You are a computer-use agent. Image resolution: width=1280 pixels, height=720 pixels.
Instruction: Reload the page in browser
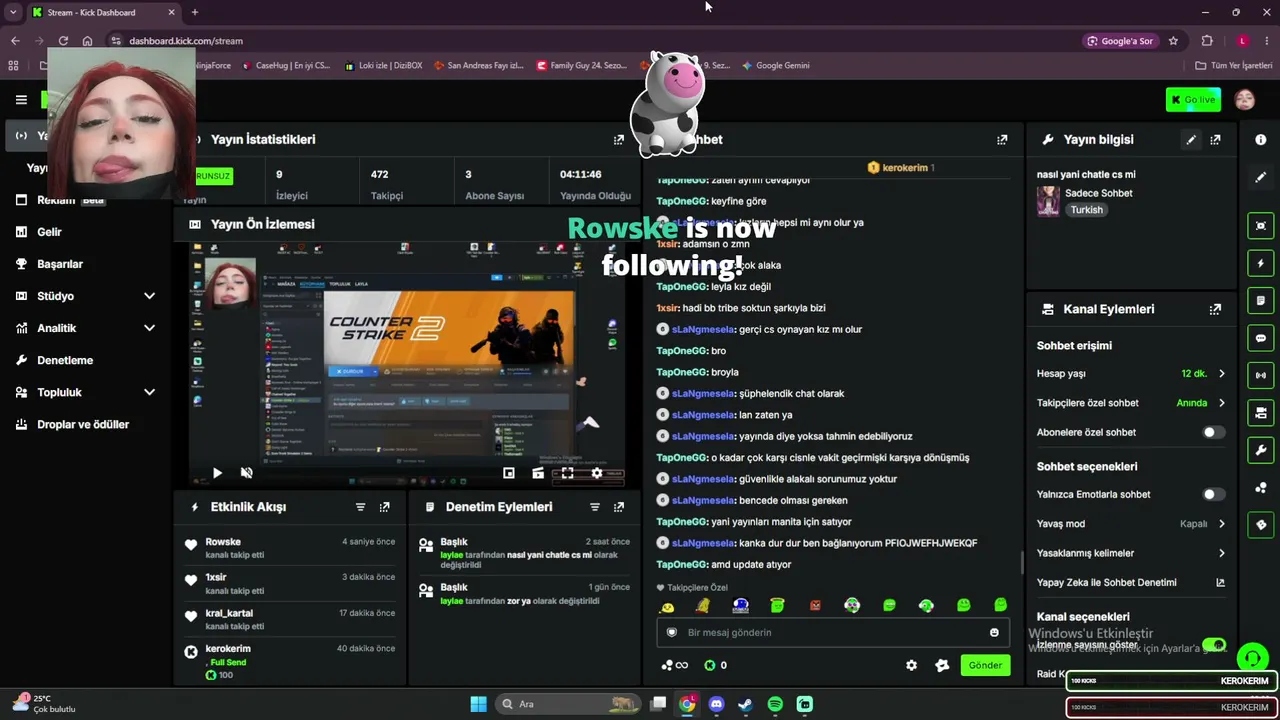point(63,41)
